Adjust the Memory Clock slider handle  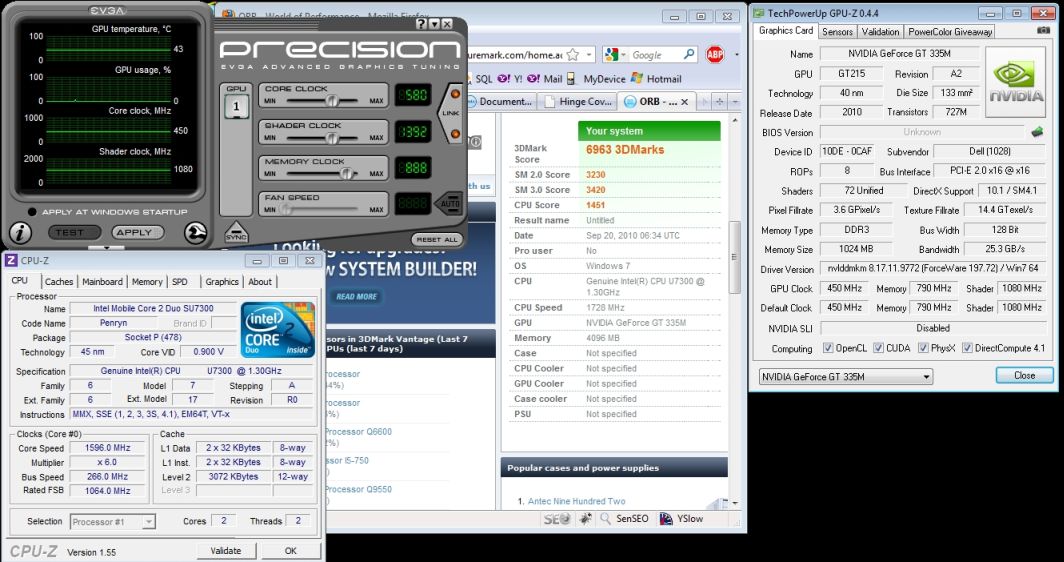(347, 174)
